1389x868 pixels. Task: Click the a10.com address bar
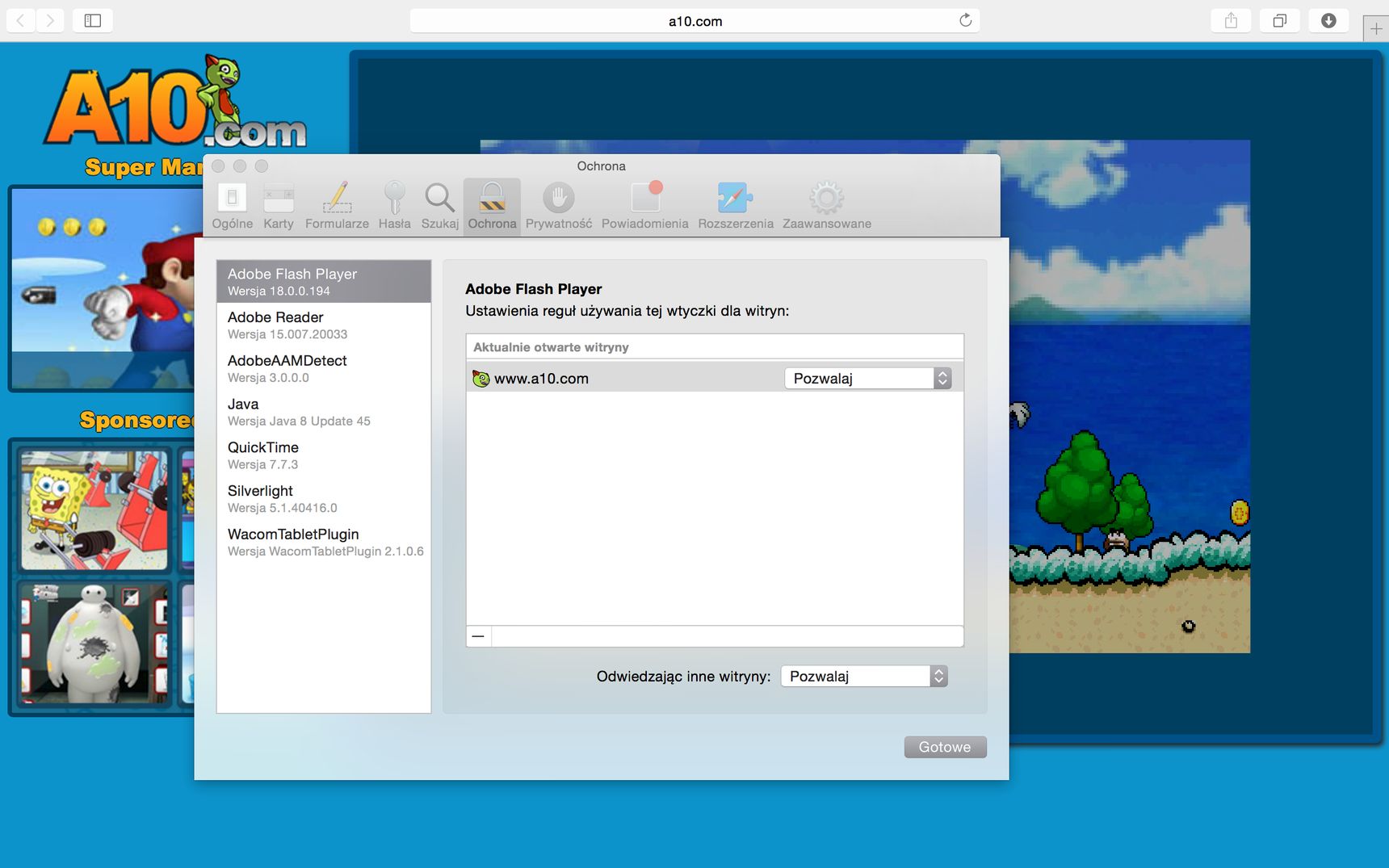point(694,21)
